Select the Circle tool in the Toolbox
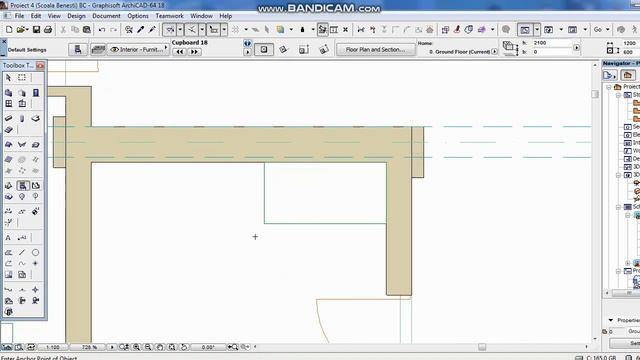 [x=36, y=252]
